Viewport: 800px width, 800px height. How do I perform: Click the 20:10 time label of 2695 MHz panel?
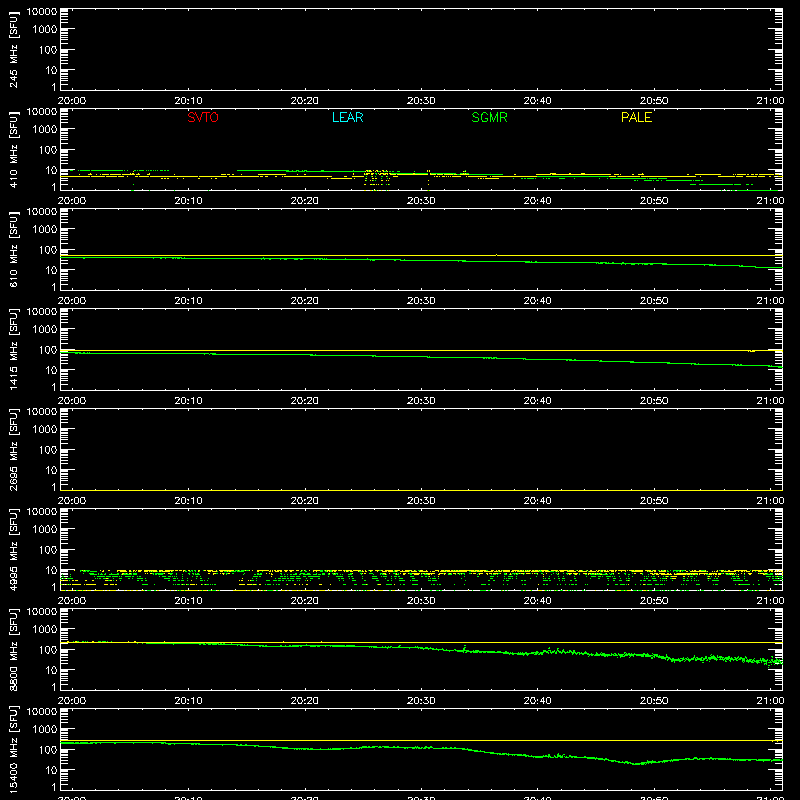pos(188,501)
